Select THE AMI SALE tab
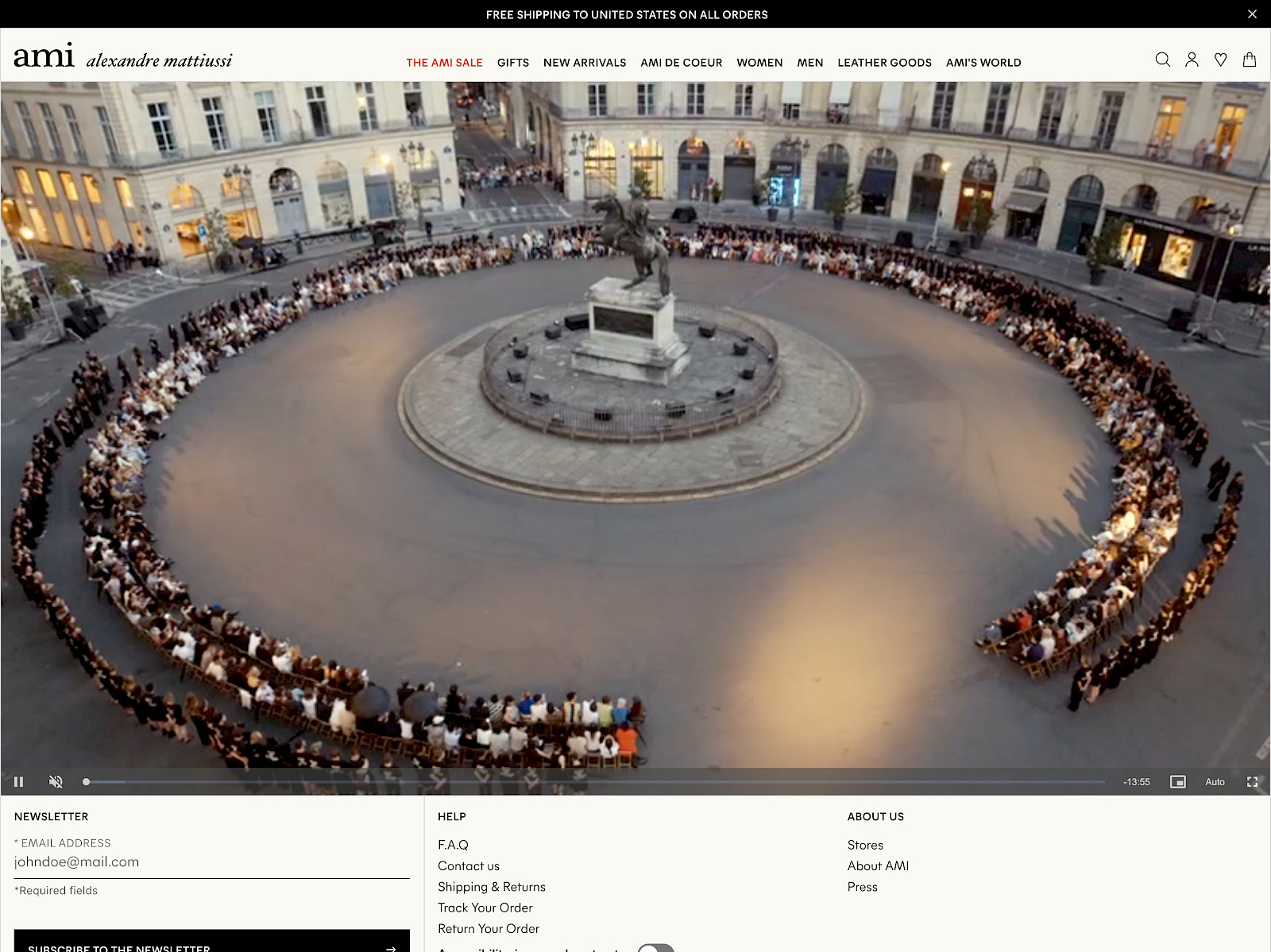The height and width of the screenshot is (952, 1271). pyautogui.click(x=444, y=63)
